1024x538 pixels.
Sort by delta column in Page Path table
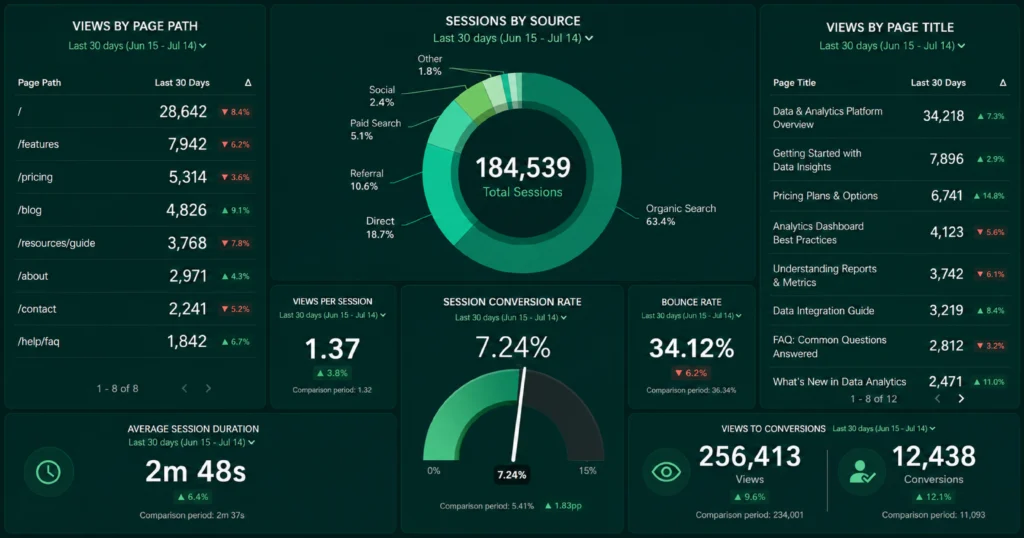(x=248, y=83)
